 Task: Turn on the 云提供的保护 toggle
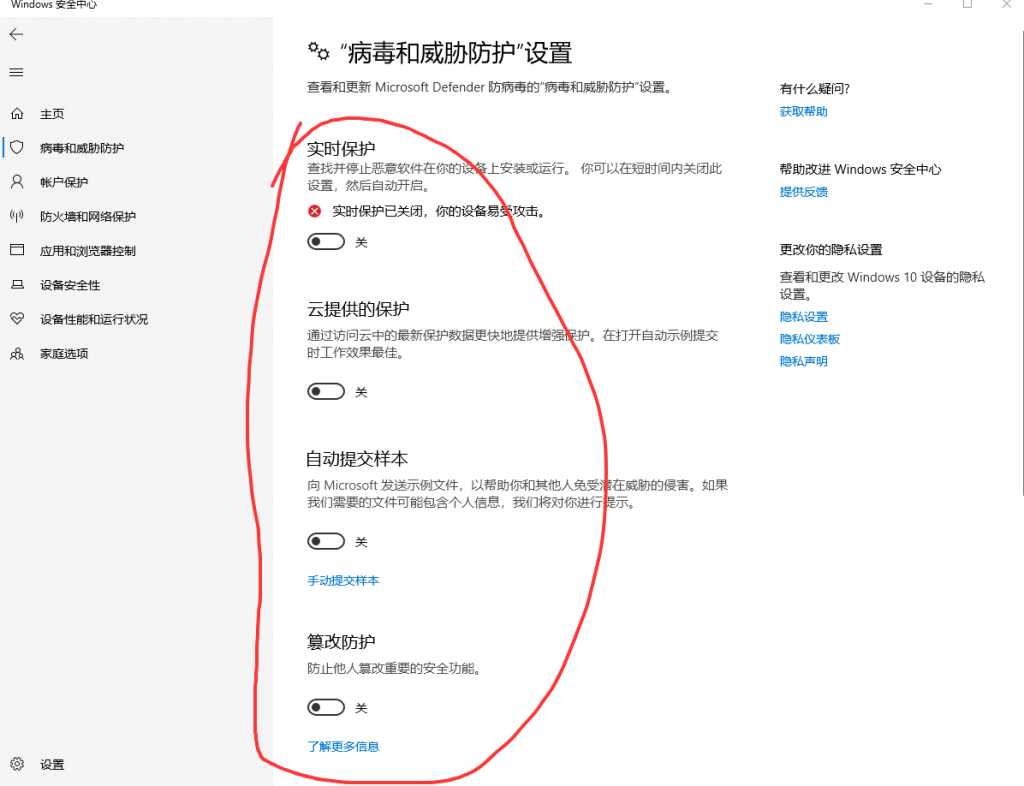326,392
